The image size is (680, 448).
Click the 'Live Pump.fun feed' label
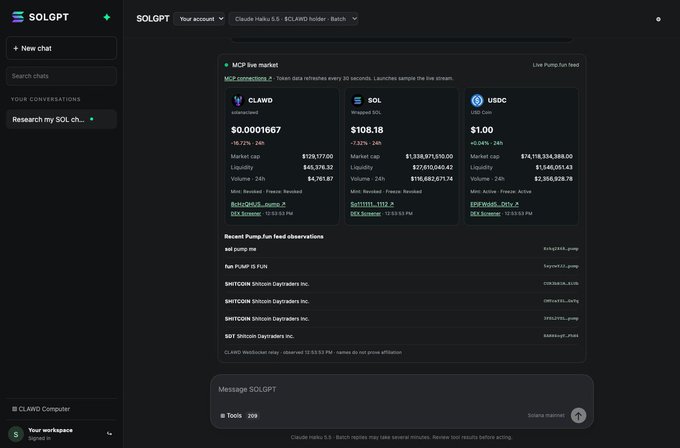click(556, 65)
